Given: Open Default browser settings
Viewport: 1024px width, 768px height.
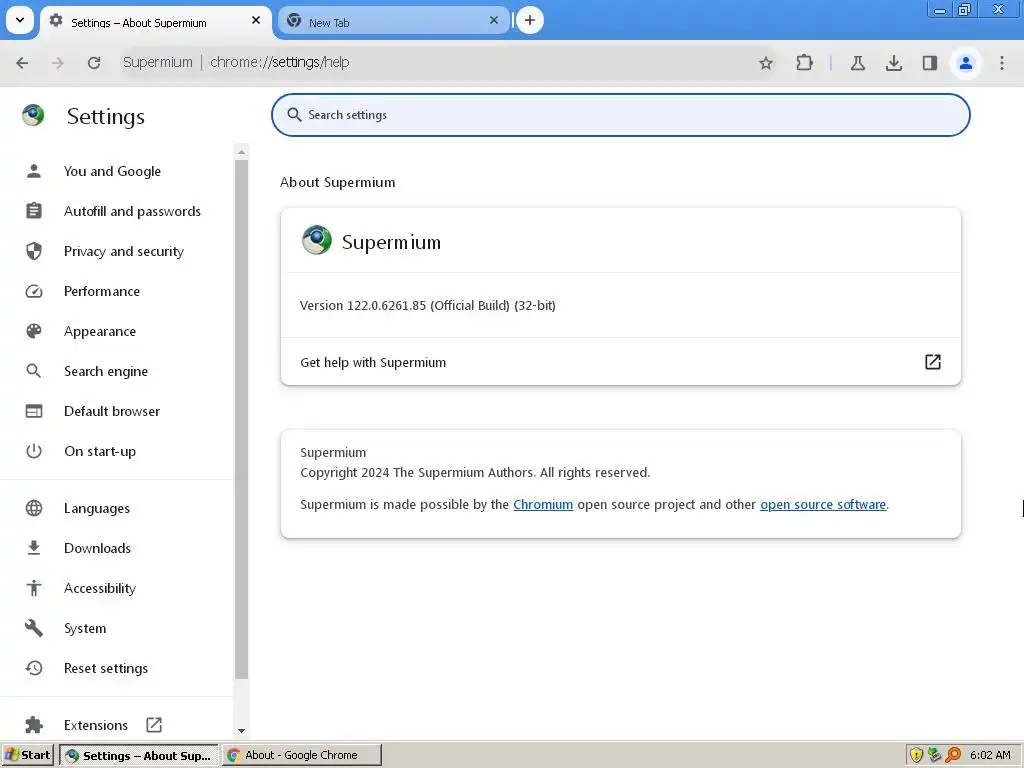Looking at the screenshot, I should pos(112,411).
